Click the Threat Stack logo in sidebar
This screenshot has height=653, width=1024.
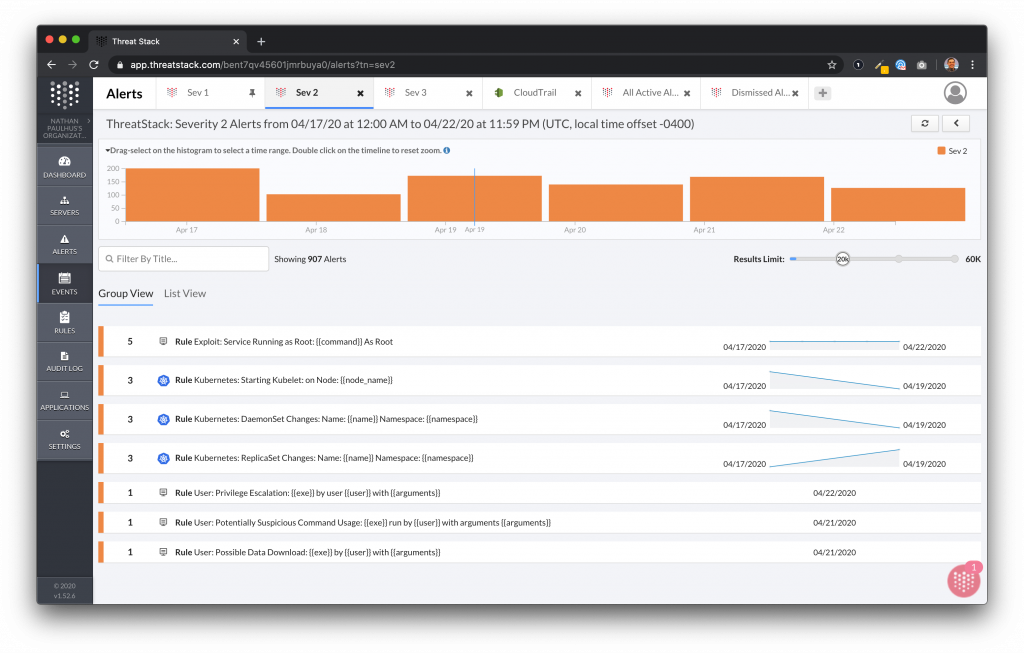[65, 95]
